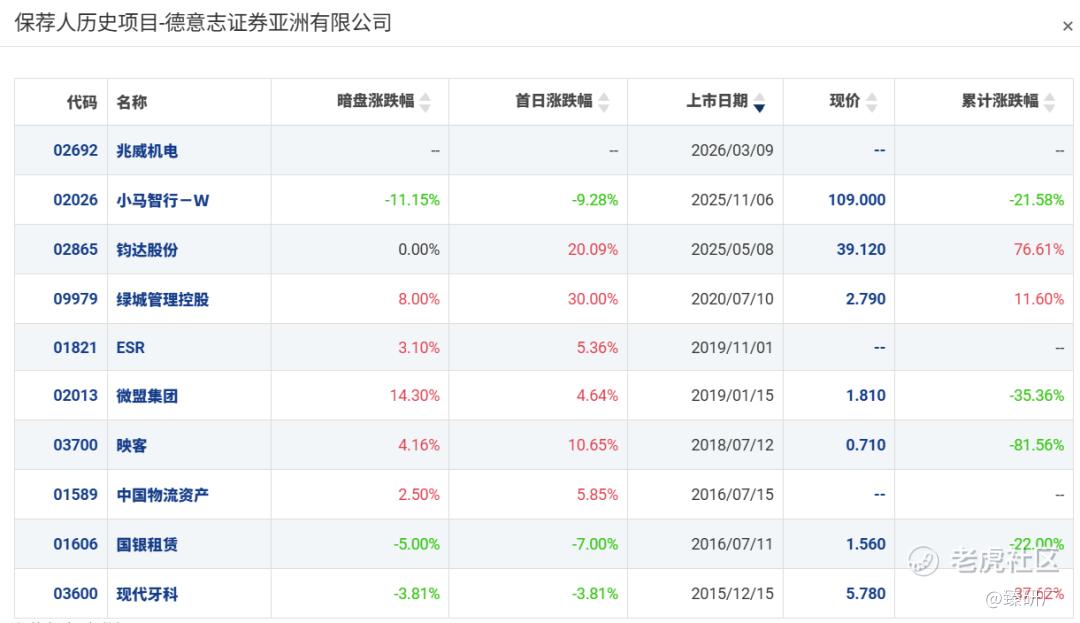The height and width of the screenshot is (623, 1080).
Task: Close the sponsor history dialog
Action: tap(1068, 26)
